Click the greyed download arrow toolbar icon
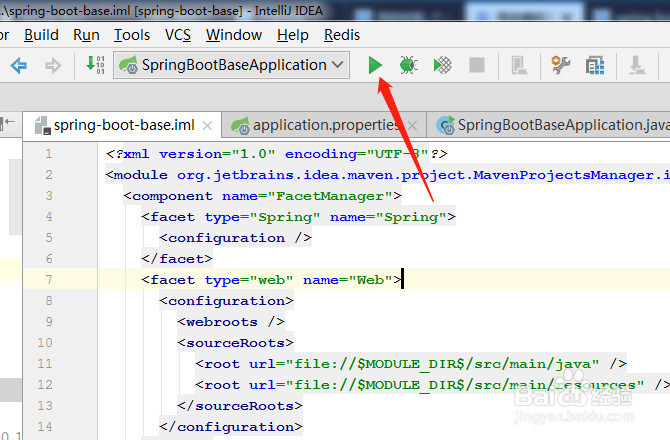The width and height of the screenshot is (670, 440). pos(637,65)
